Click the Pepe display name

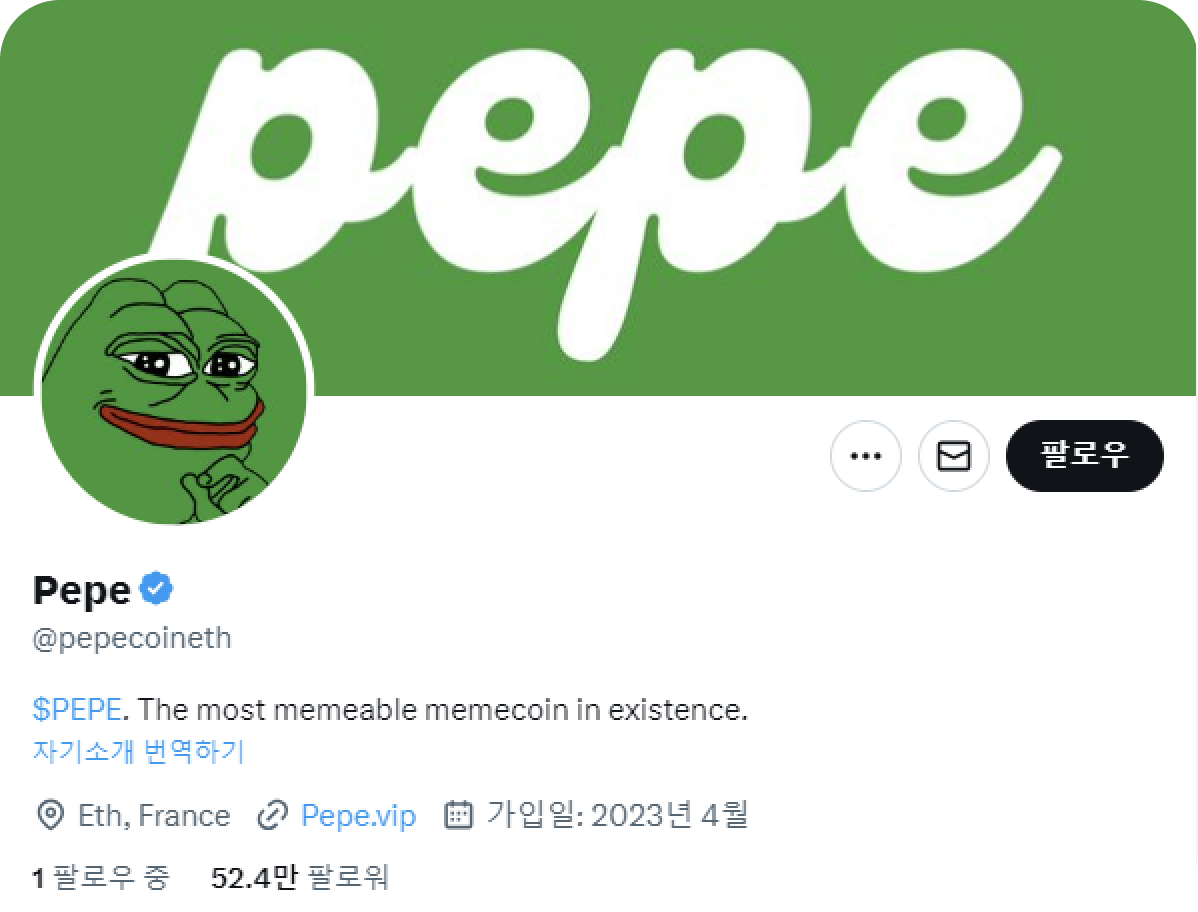82,590
